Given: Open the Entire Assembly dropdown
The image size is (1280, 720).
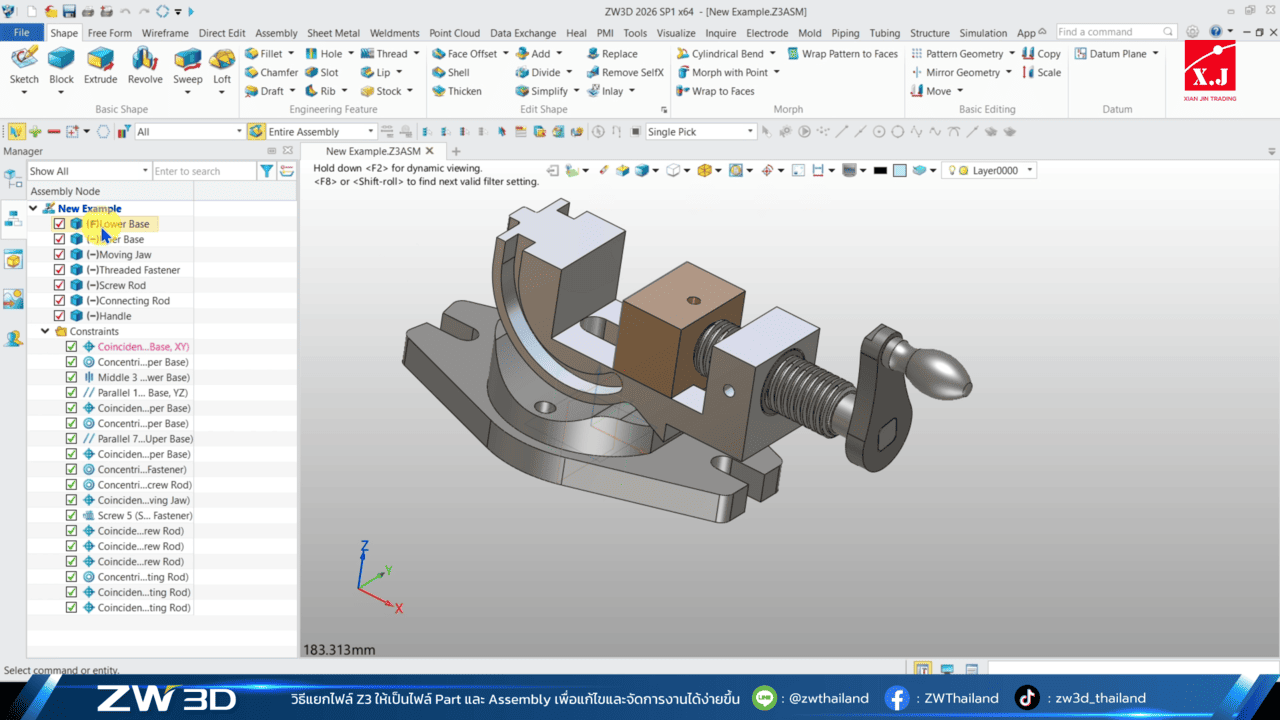Looking at the screenshot, I should [371, 131].
